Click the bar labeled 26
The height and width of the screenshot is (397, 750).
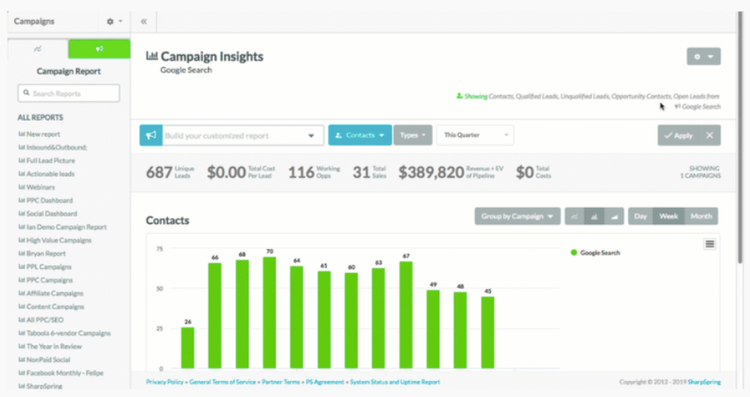[x=188, y=348]
